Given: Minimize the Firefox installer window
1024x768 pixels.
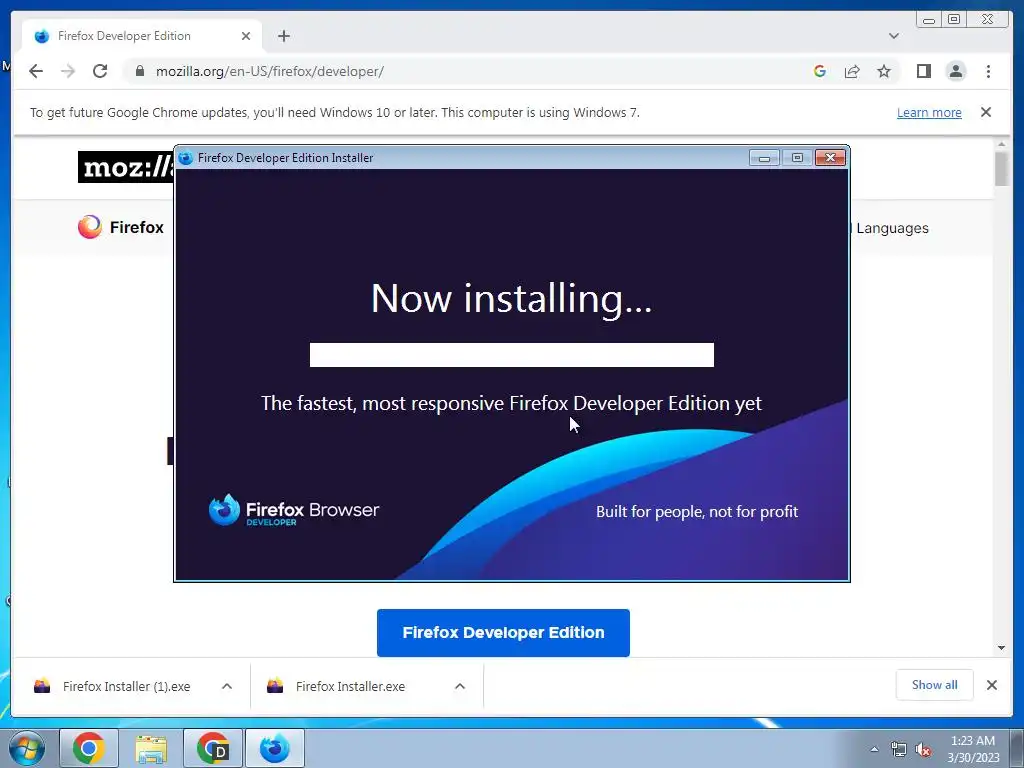Looking at the screenshot, I should [764, 157].
